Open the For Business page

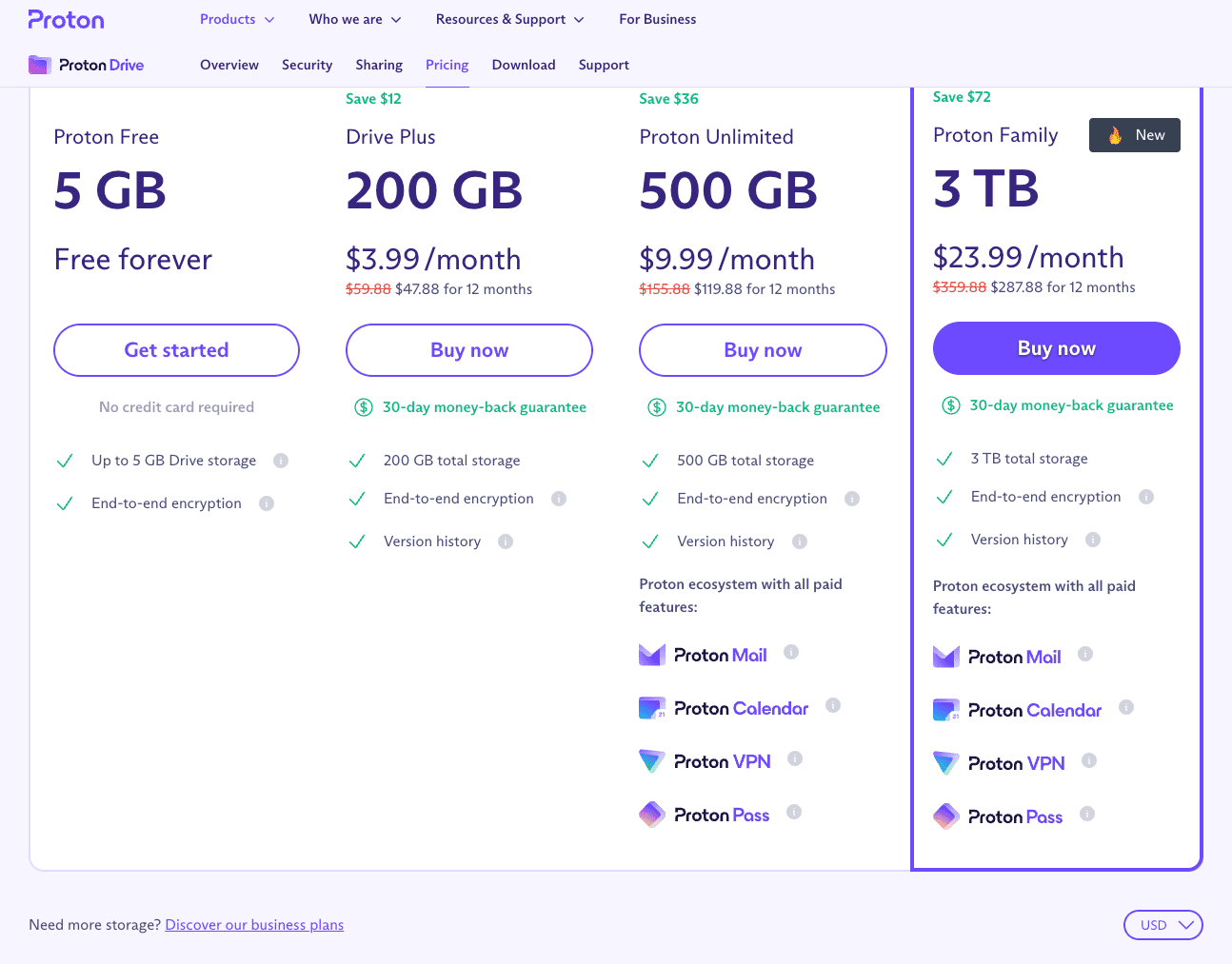click(x=658, y=19)
